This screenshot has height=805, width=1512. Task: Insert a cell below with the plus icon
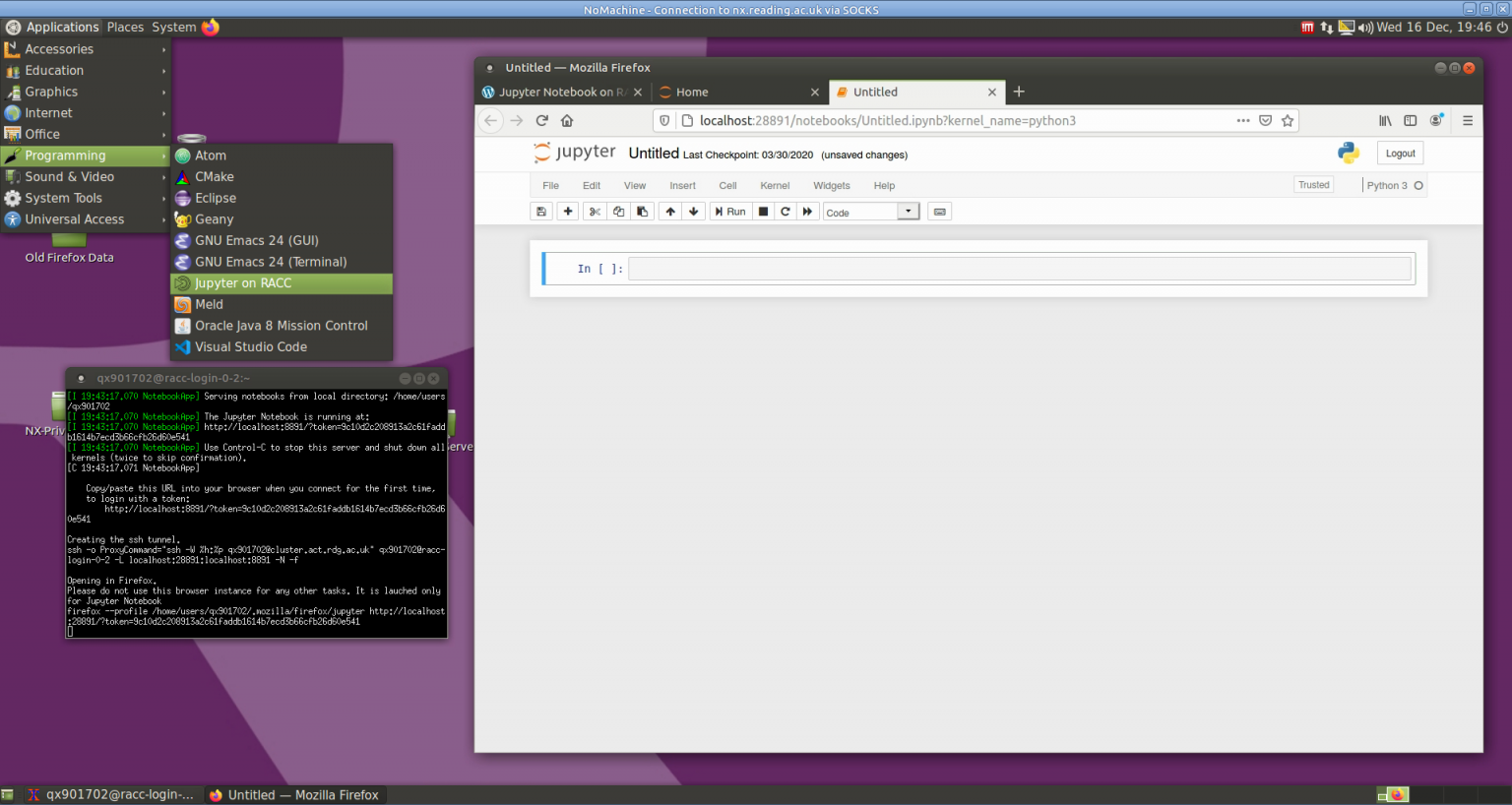(568, 212)
